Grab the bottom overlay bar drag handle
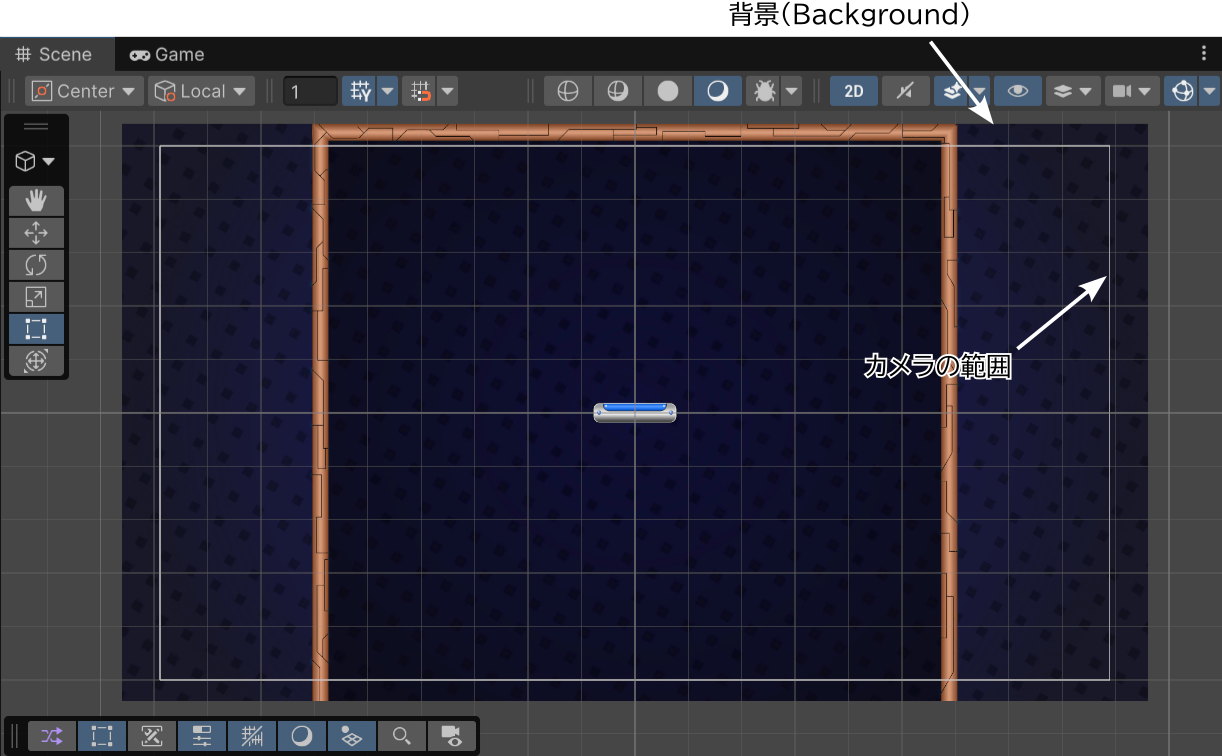This screenshot has width=1222, height=756. click(x=15, y=736)
